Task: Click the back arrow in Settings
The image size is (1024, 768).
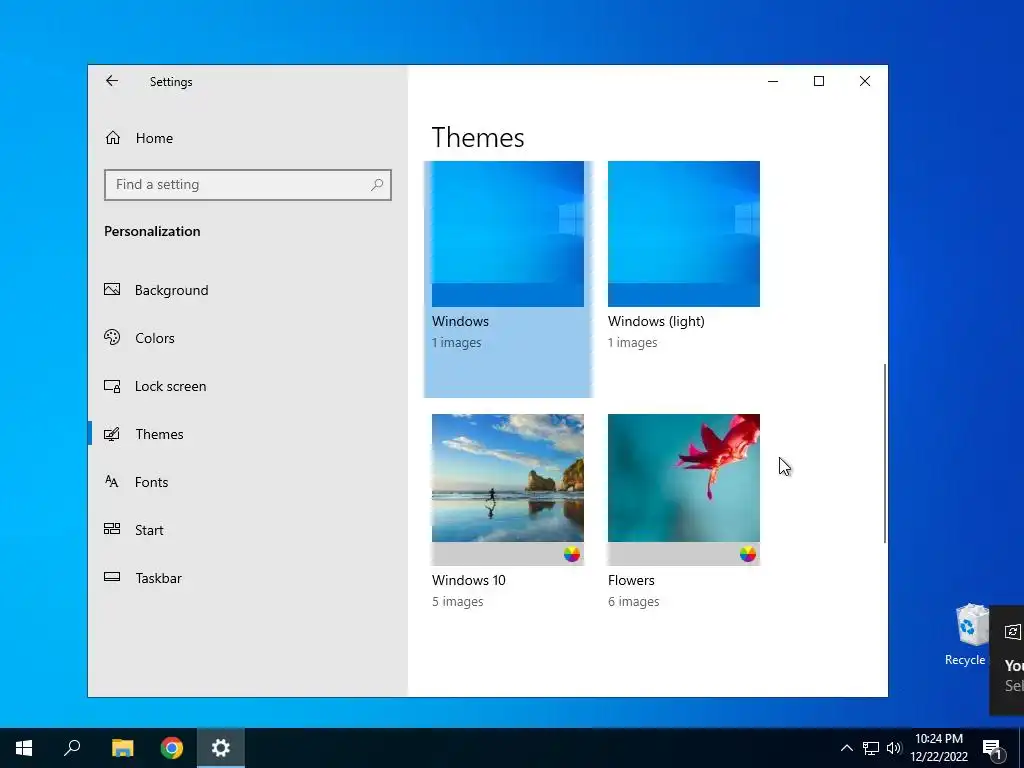Action: pyautogui.click(x=112, y=81)
